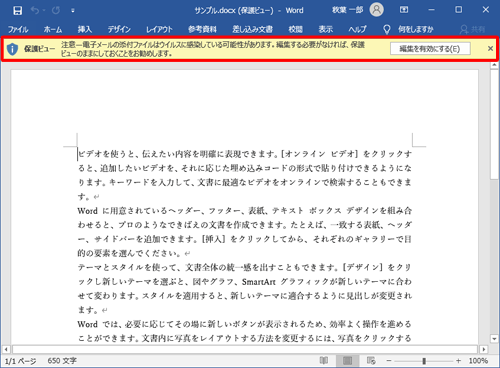500x368 pixels.
Task: Click the zoom in plus button
Action: pos(459,361)
